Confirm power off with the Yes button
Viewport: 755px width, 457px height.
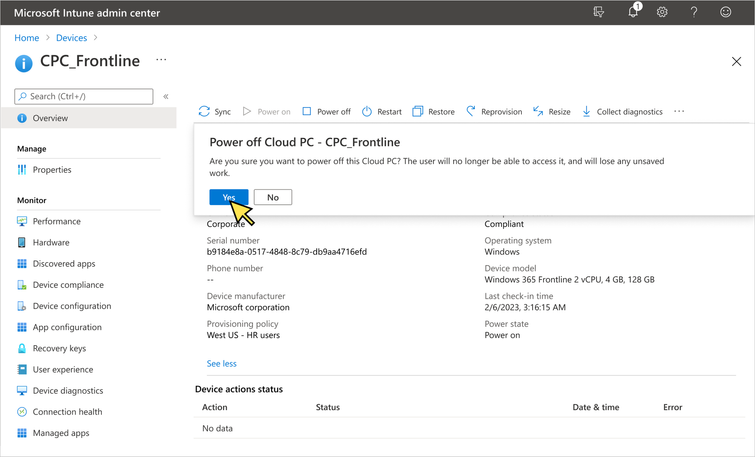point(229,197)
